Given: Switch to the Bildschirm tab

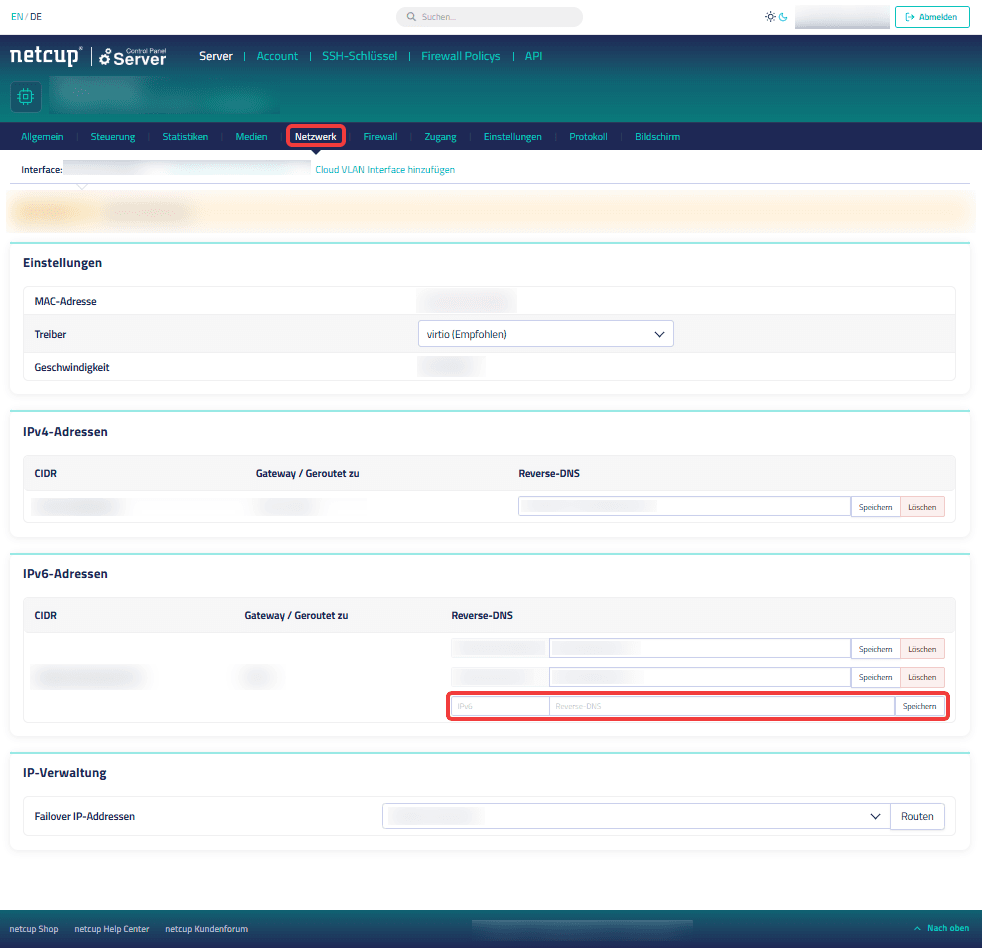Looking at the screenshot, I should (x=657, y=137).
